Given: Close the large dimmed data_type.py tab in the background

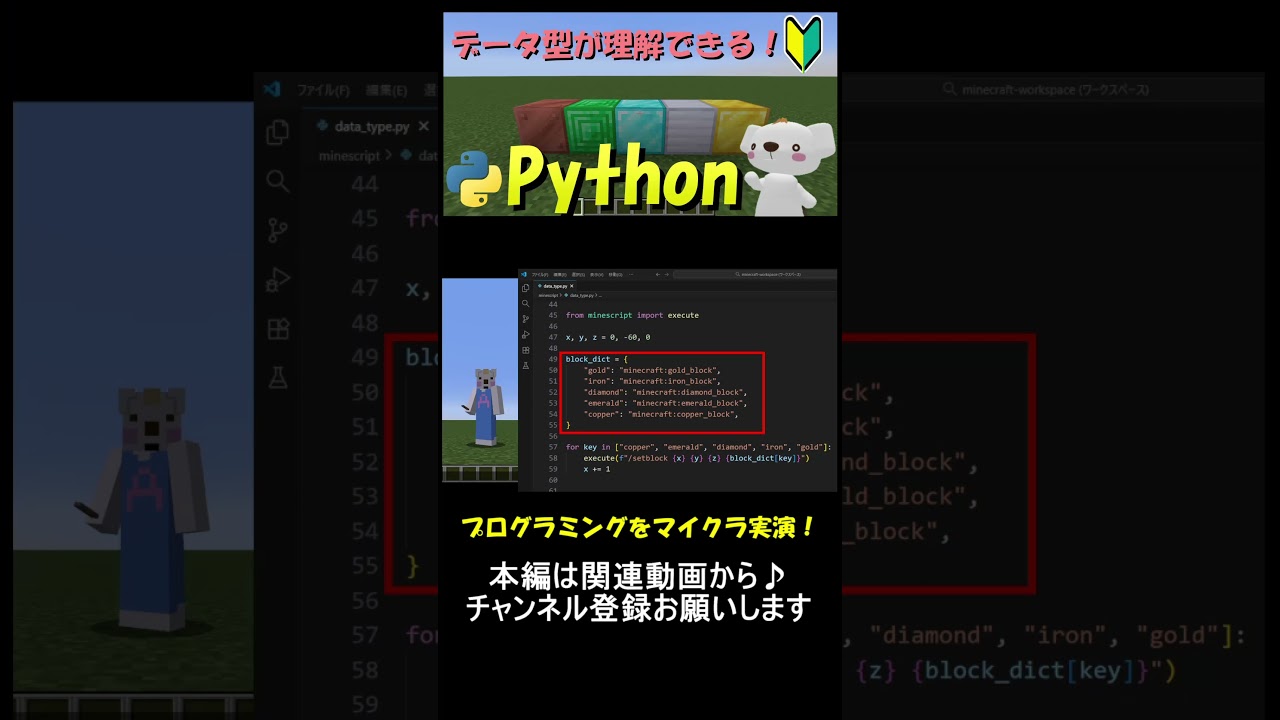Looking at the screenshot, I should point(423,126).
